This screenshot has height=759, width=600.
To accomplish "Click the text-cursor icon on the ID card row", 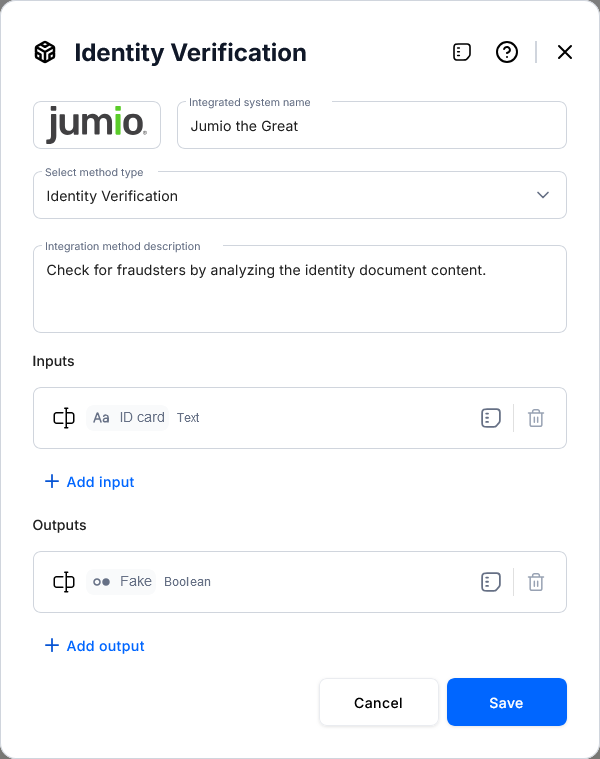I will (x=64, y=418).
